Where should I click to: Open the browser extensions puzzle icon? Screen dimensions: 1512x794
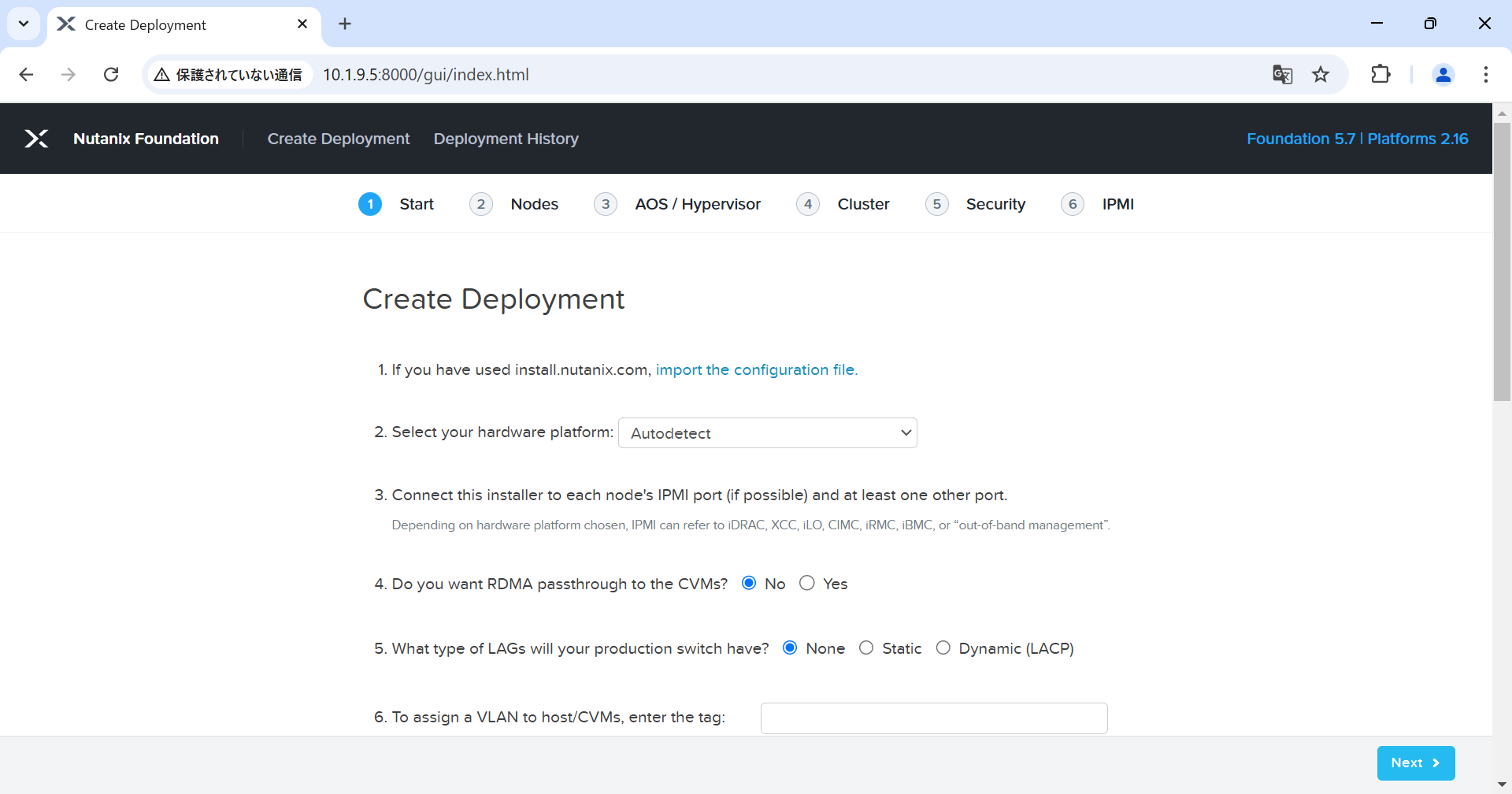tap(1380, 75)
